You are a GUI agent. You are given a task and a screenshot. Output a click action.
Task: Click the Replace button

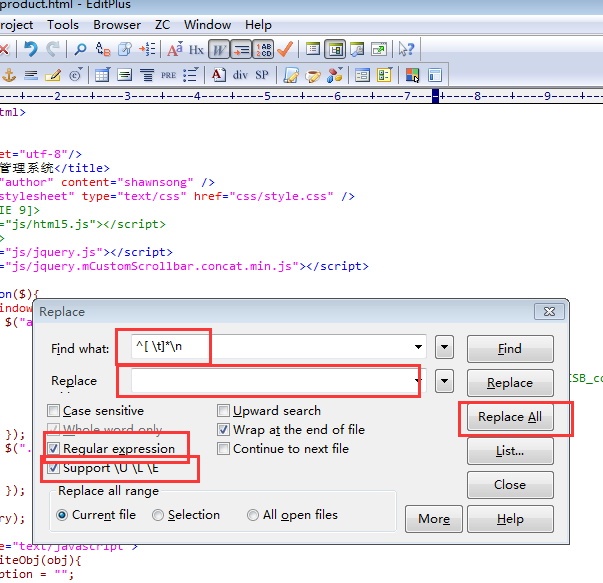[510, 383]
